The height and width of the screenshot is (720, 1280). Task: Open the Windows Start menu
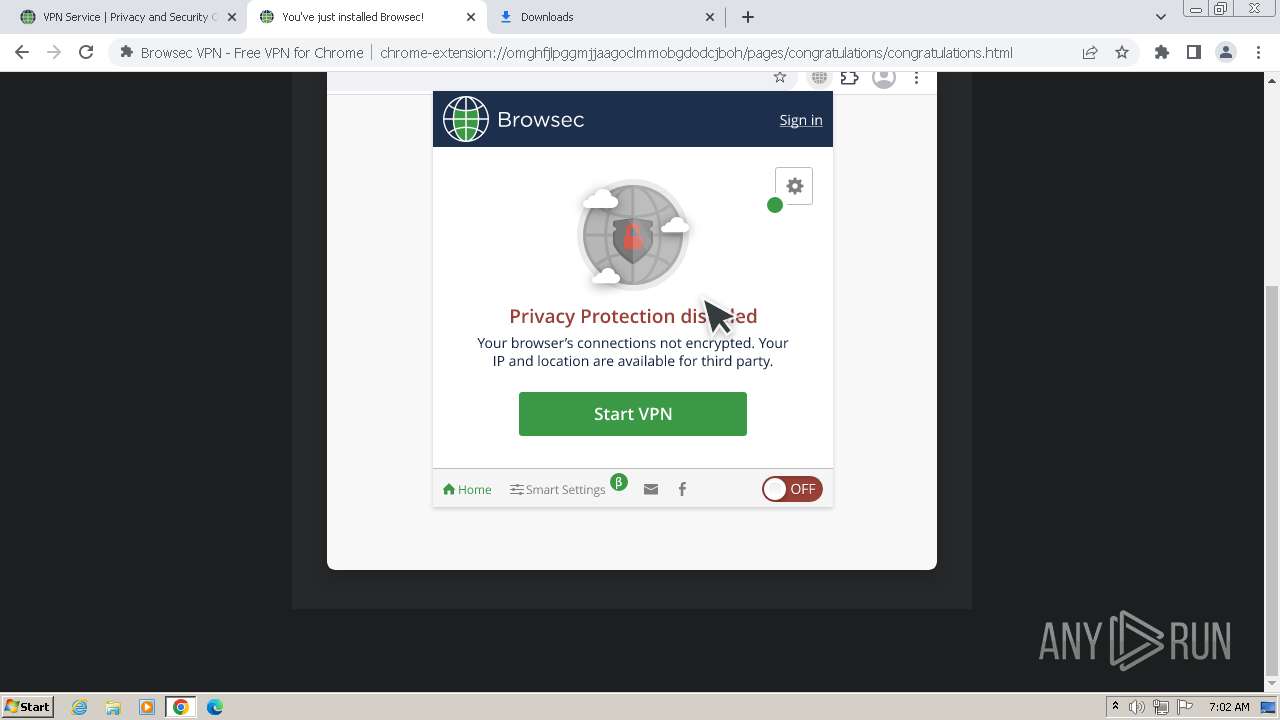pyautogui.click(x=27, y=706)
